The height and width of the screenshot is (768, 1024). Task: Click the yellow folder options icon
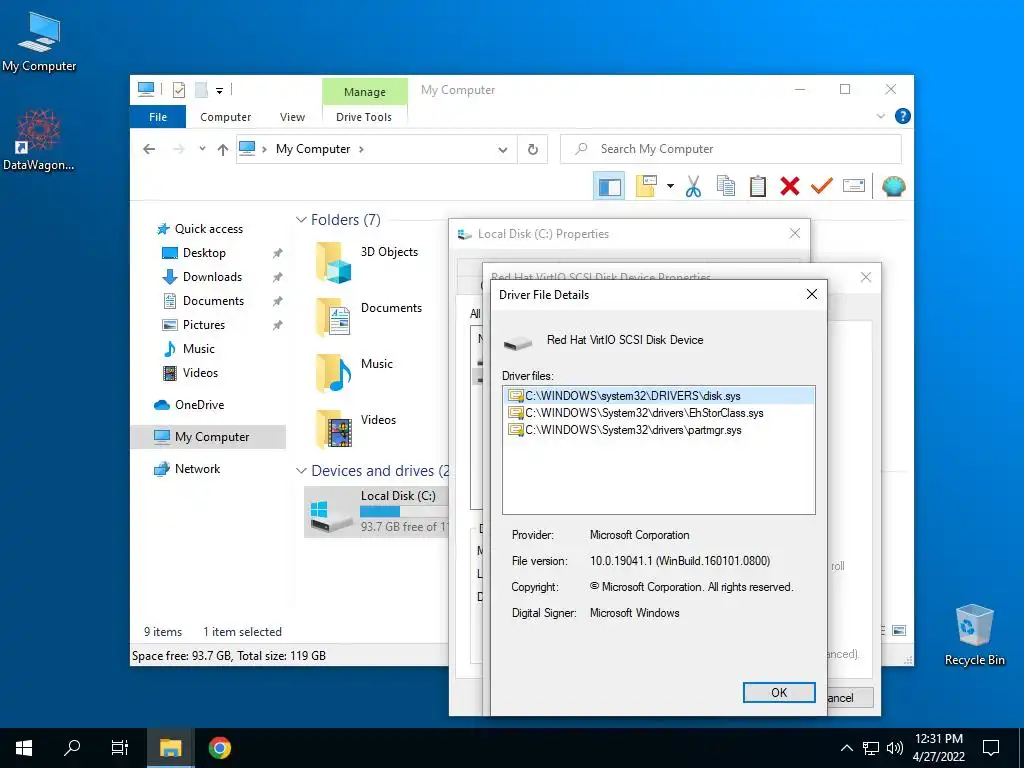coord(647,187)
